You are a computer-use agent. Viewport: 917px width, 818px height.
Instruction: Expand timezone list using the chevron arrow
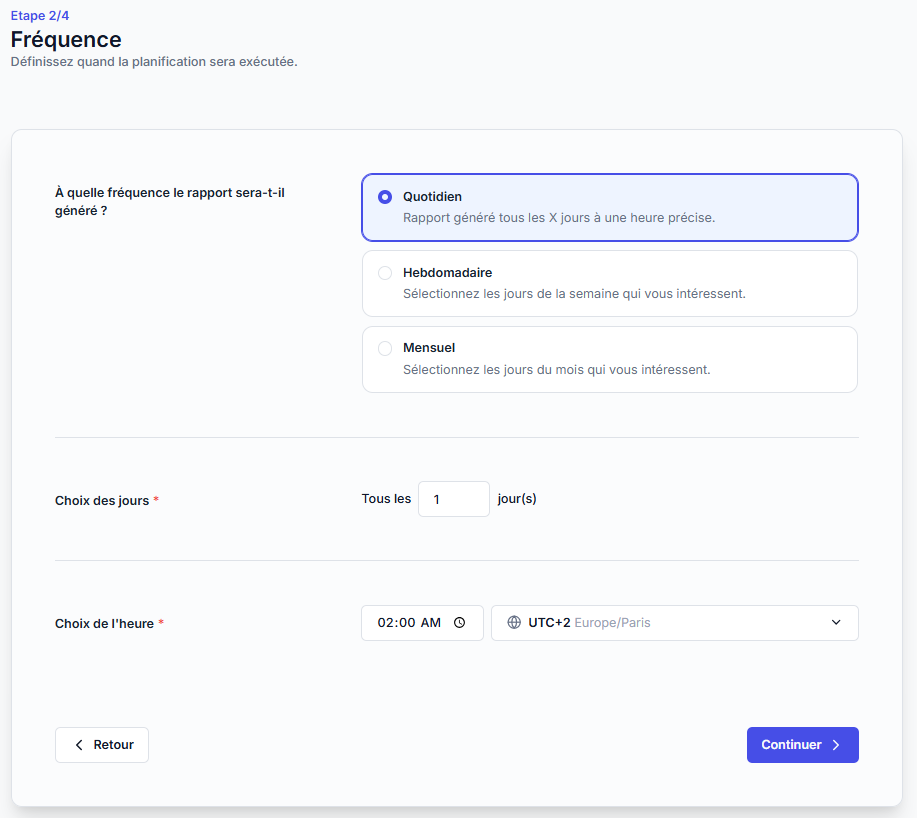[836, 623]
